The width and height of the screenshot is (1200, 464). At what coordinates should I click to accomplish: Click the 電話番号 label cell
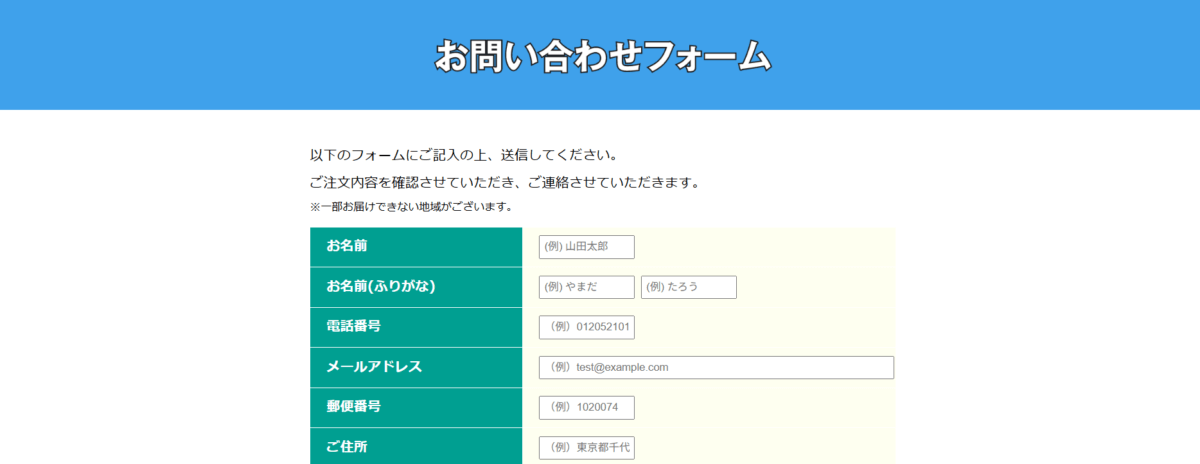pos(353,326)
